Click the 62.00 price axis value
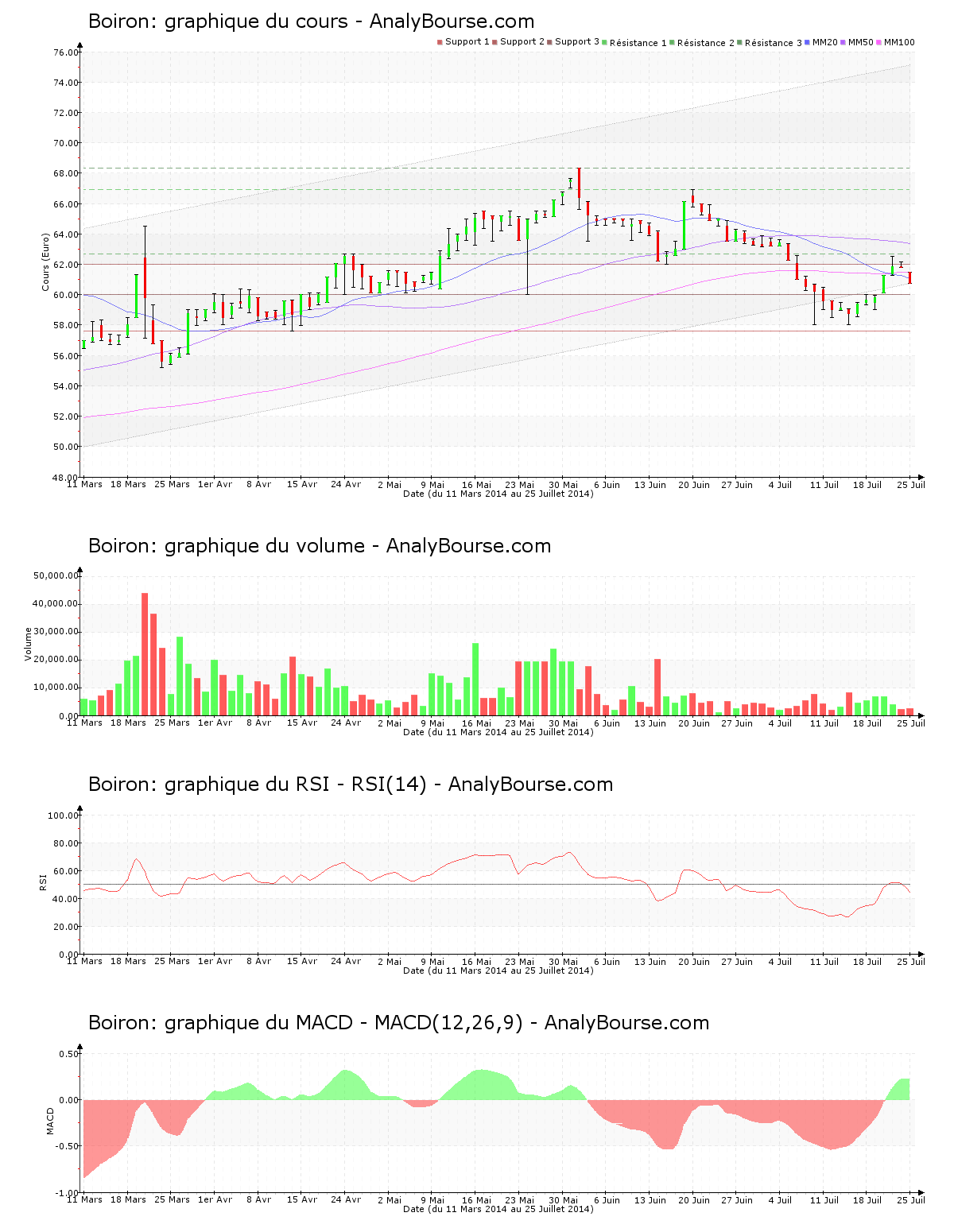This screenshot has height=1232, width=954. (x=65, y=265)
